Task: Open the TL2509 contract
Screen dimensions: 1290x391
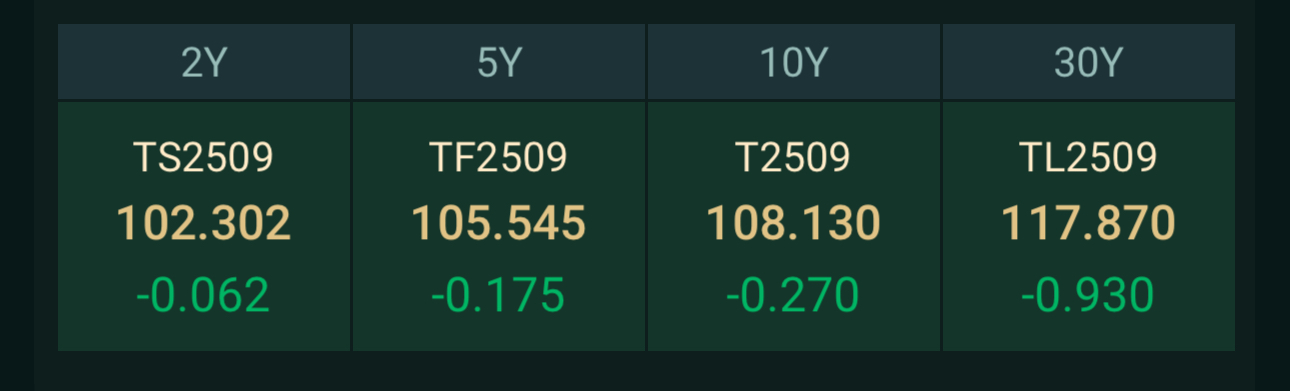Action: click(1089, 157)
